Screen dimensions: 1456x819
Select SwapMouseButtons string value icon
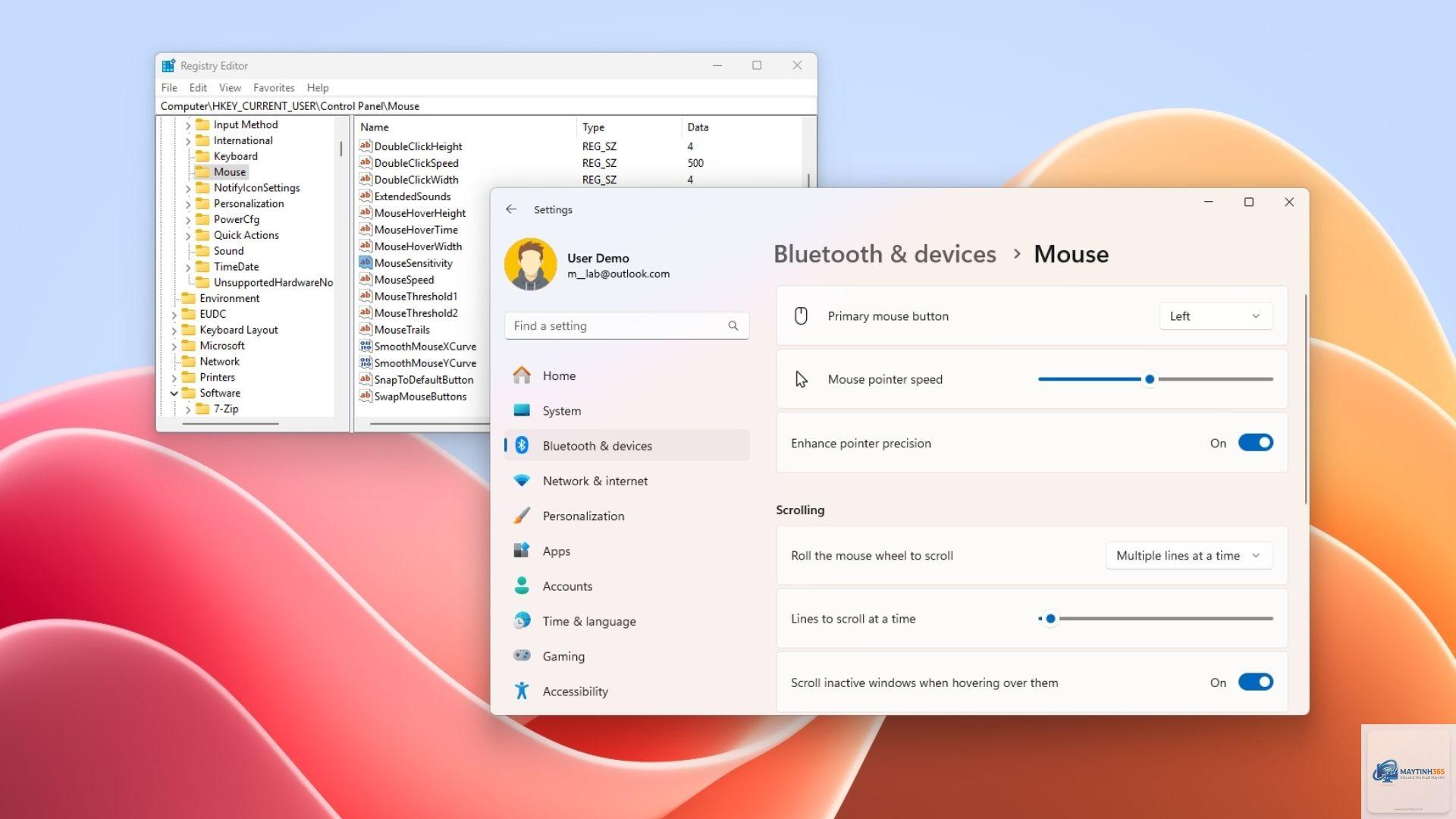coord(365,396)
